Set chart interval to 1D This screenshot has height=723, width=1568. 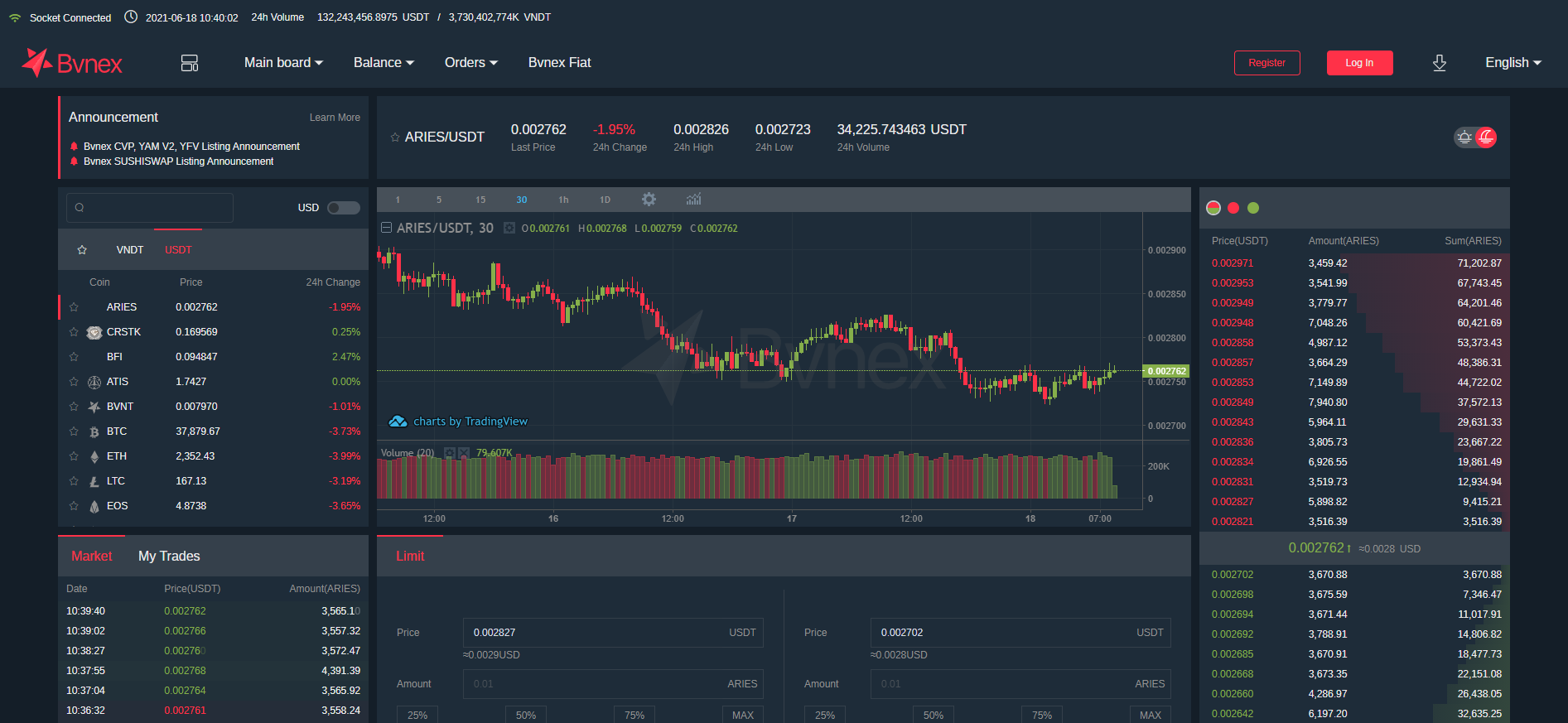605,200
